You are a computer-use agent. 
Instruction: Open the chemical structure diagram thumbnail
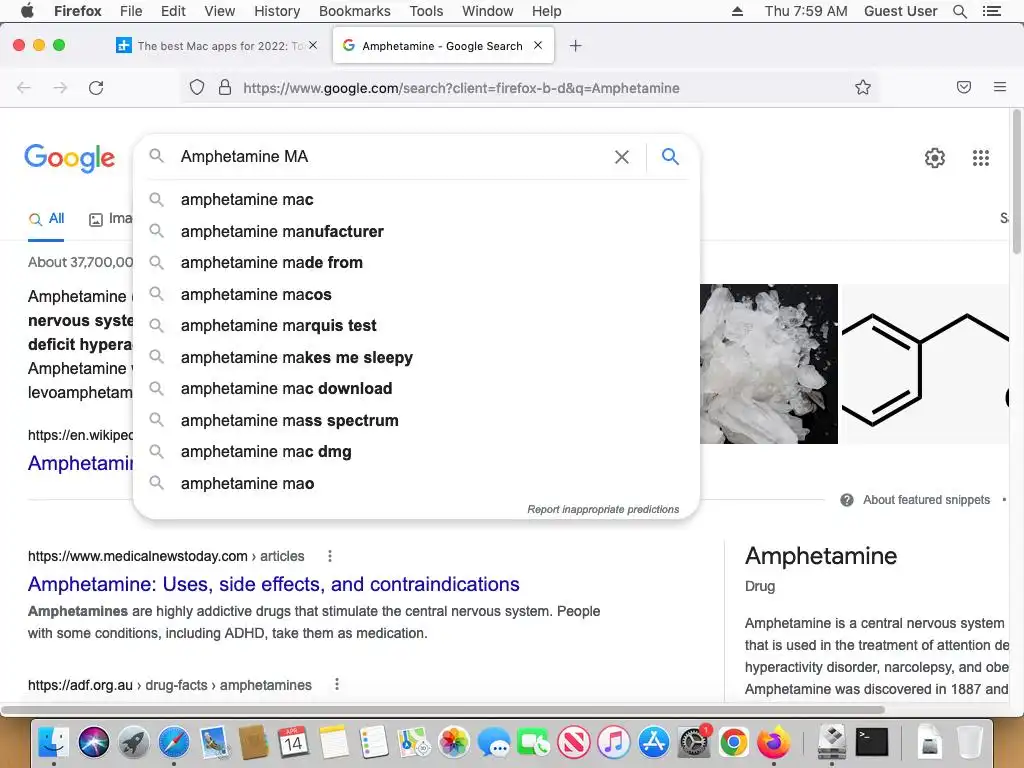(925, 364)
